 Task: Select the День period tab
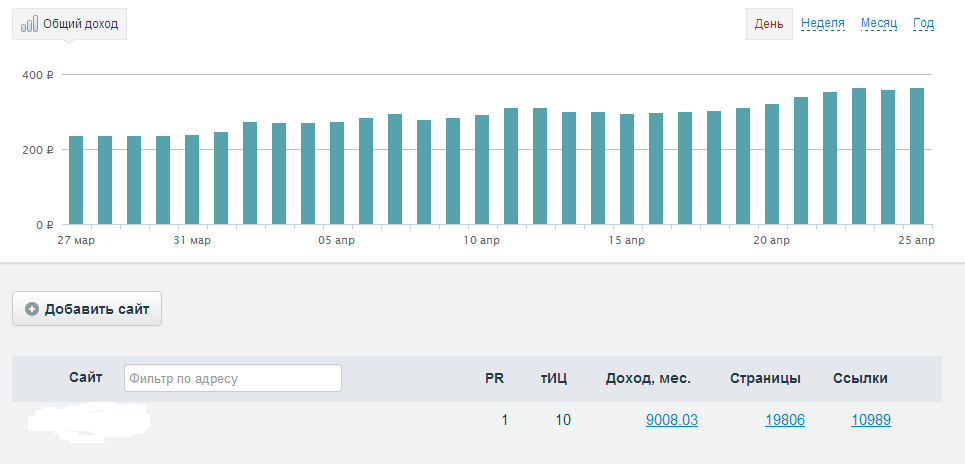point(769,24)
